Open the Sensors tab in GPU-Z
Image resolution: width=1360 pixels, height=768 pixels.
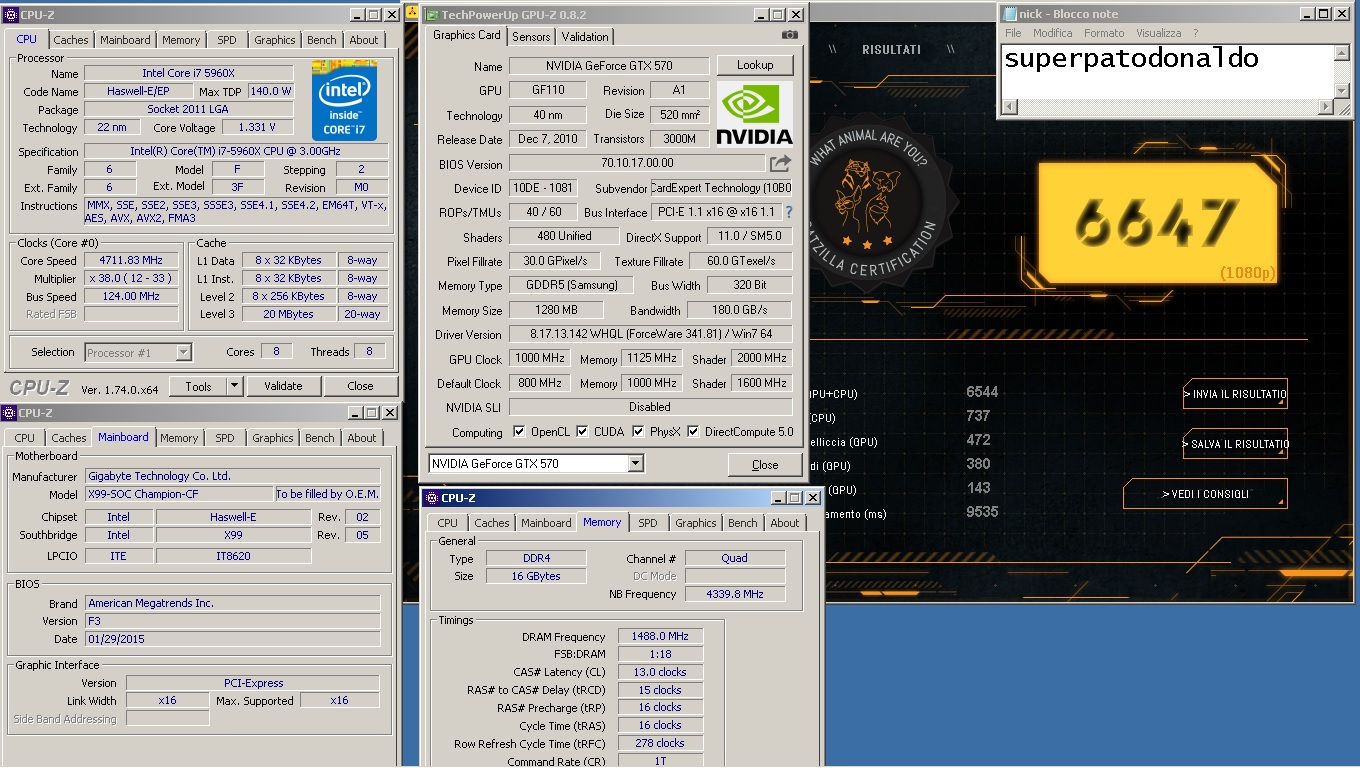point(531,36)
